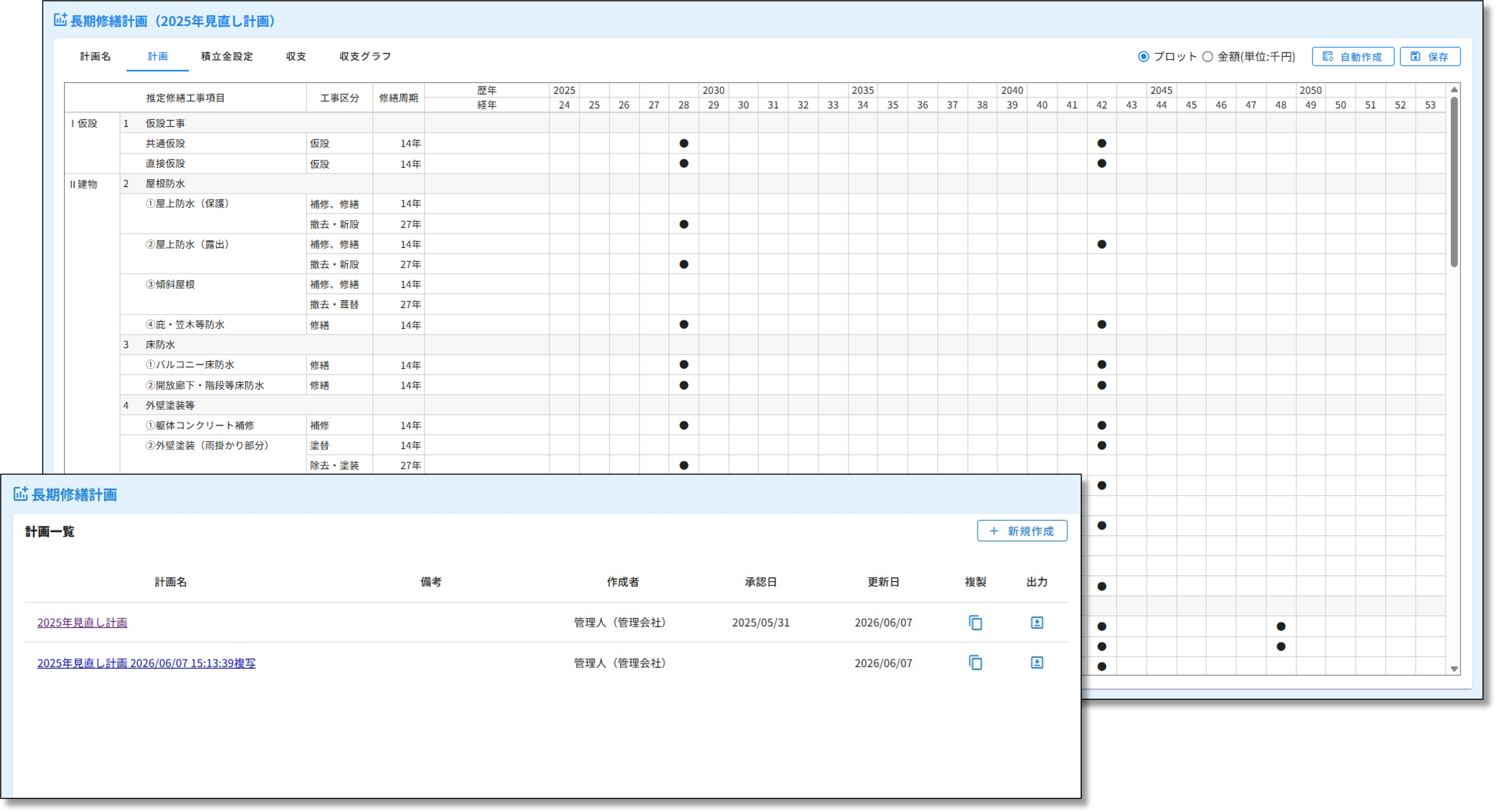Click the 屋根防水 section heading
This screenshot has width=1496, height=812.
pos(165,184)
